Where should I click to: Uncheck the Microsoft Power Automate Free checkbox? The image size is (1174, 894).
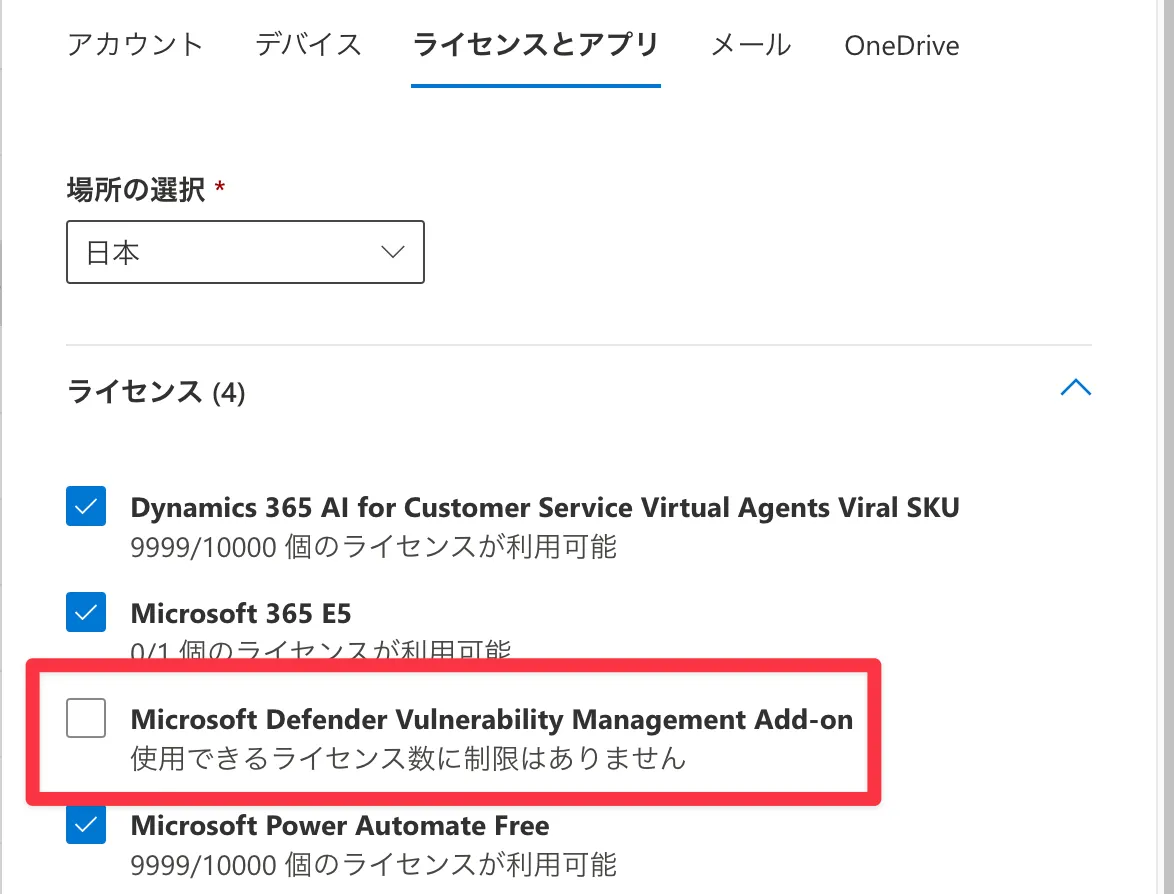click(x=86, y=825)
